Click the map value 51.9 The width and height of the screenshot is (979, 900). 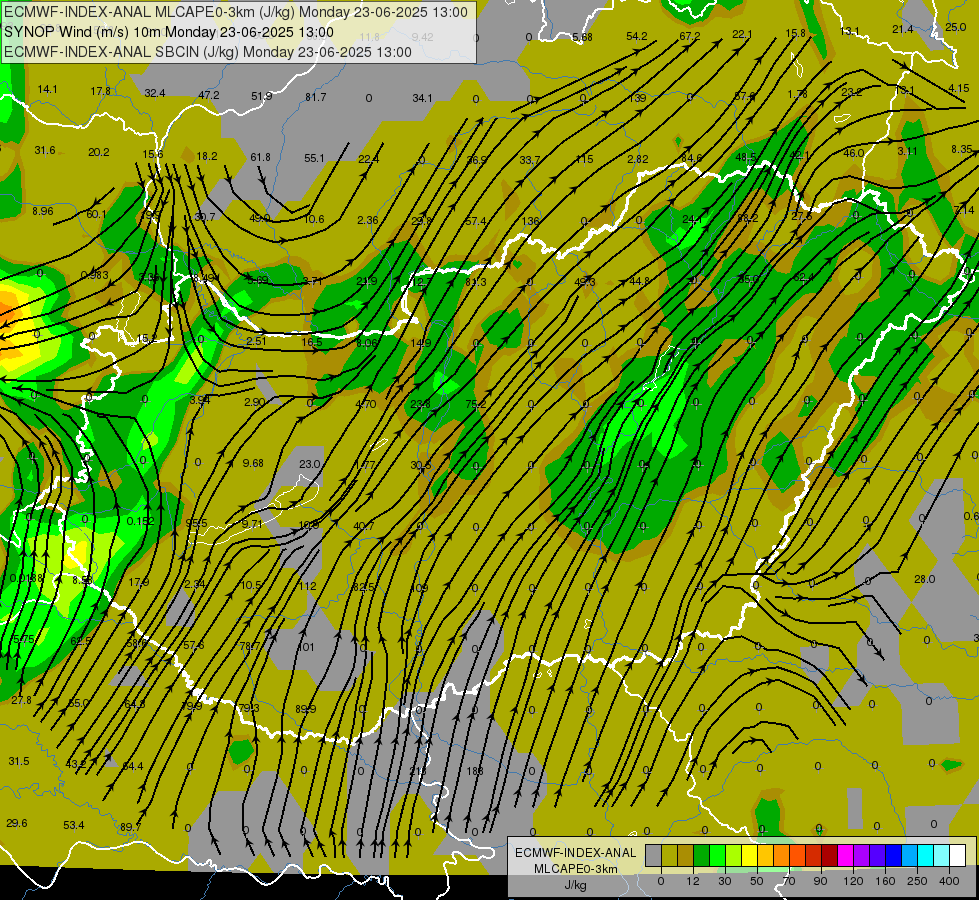pos(262,96)
